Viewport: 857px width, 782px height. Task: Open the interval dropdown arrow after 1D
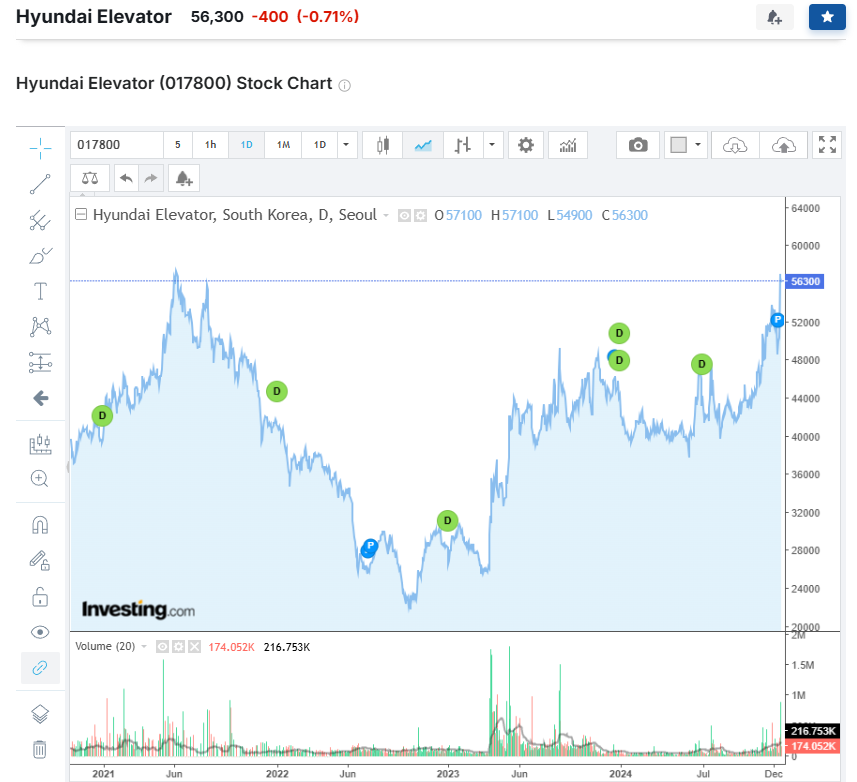coord(346,145)
